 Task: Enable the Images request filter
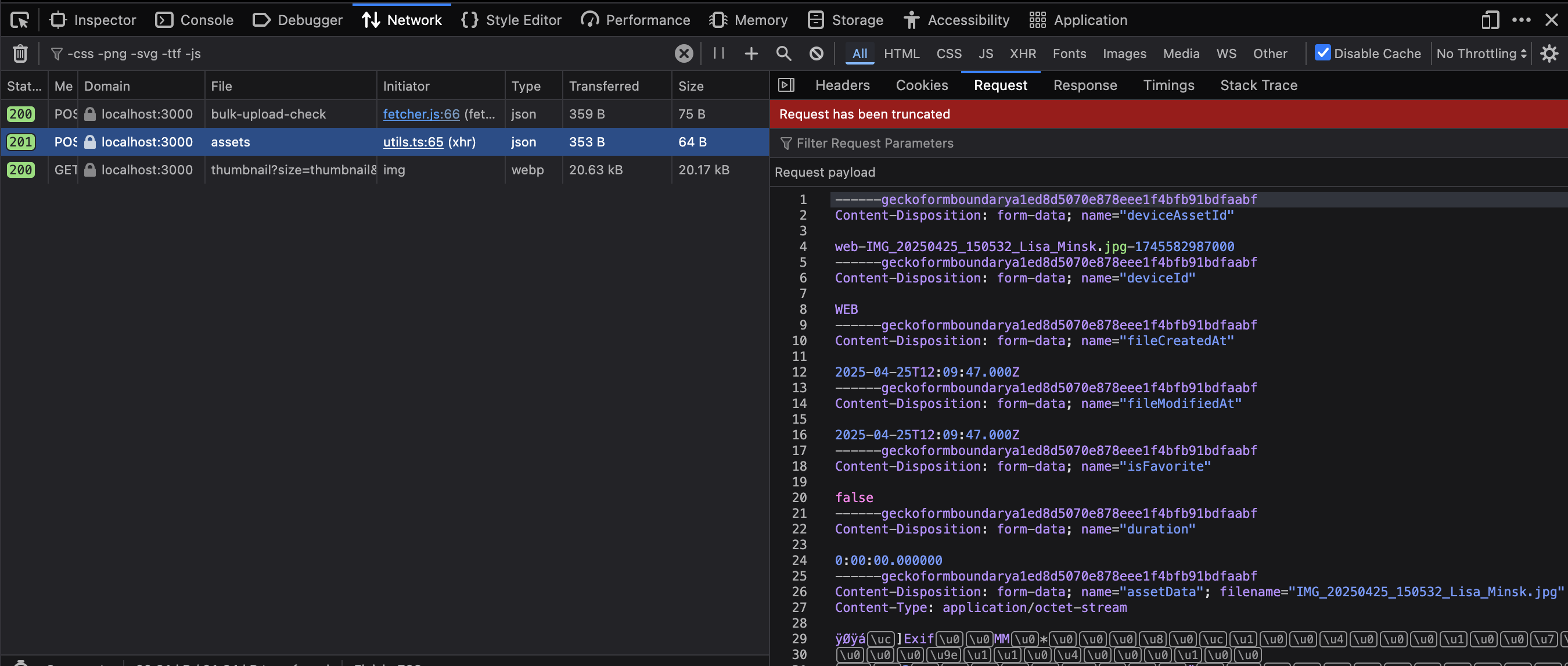(1124, 53)
